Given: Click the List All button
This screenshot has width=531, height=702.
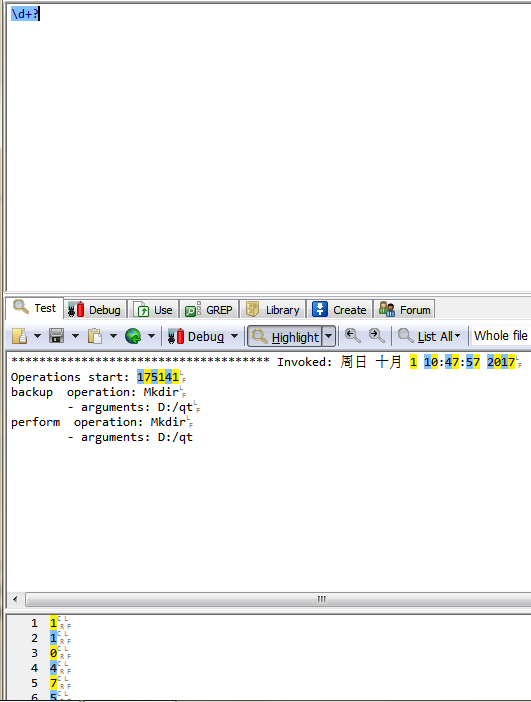Looking at the screenshot, I should (x=429, y=336).
